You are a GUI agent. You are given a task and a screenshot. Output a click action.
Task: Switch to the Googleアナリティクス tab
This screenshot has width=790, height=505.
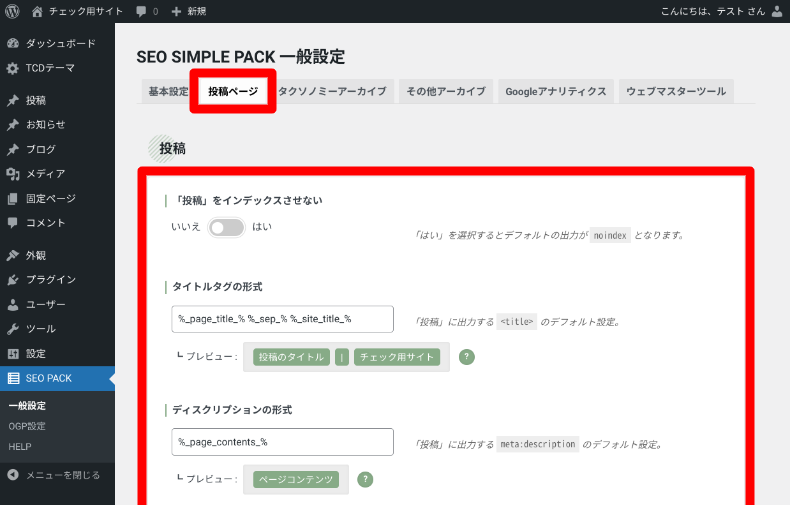tap(556, 91)
